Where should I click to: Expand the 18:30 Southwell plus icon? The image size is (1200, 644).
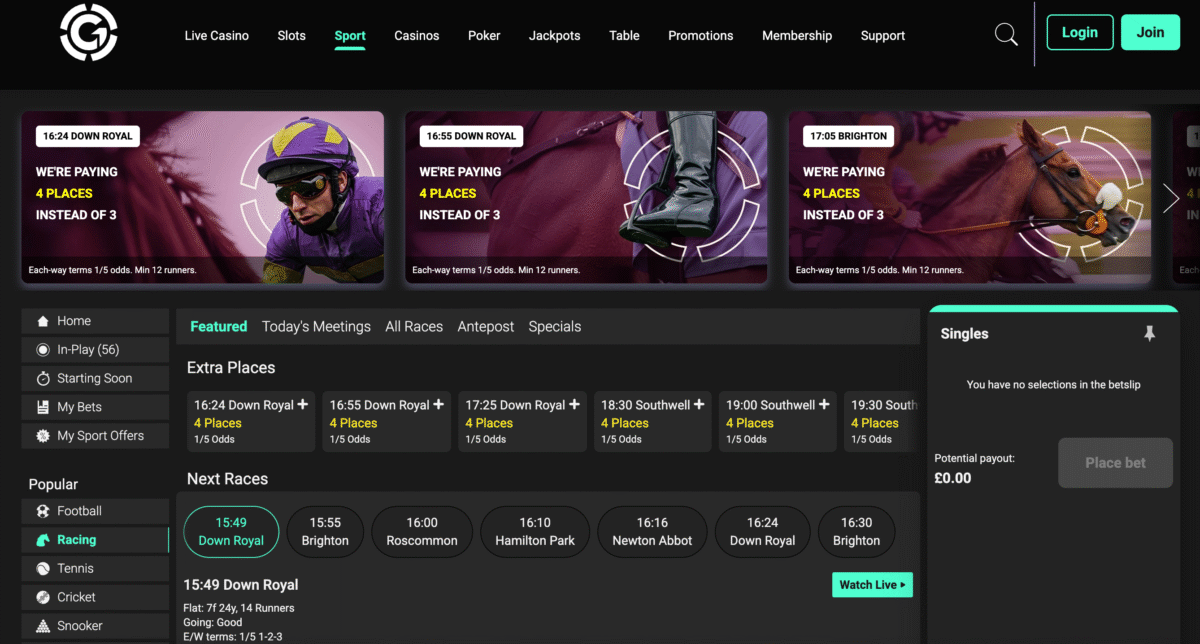[699, 405]
